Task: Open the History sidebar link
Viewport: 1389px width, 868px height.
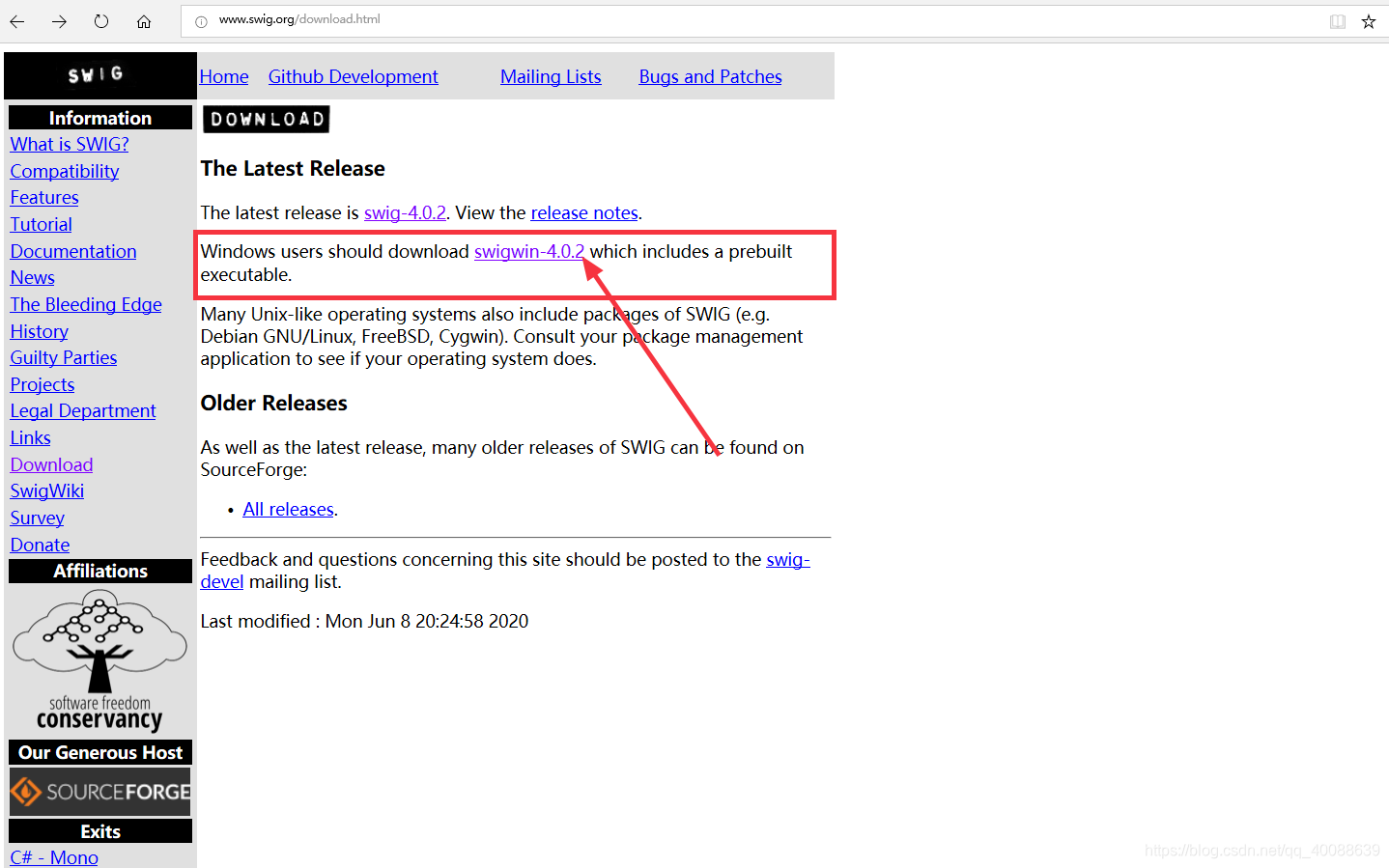Action: tap(39, 331)
